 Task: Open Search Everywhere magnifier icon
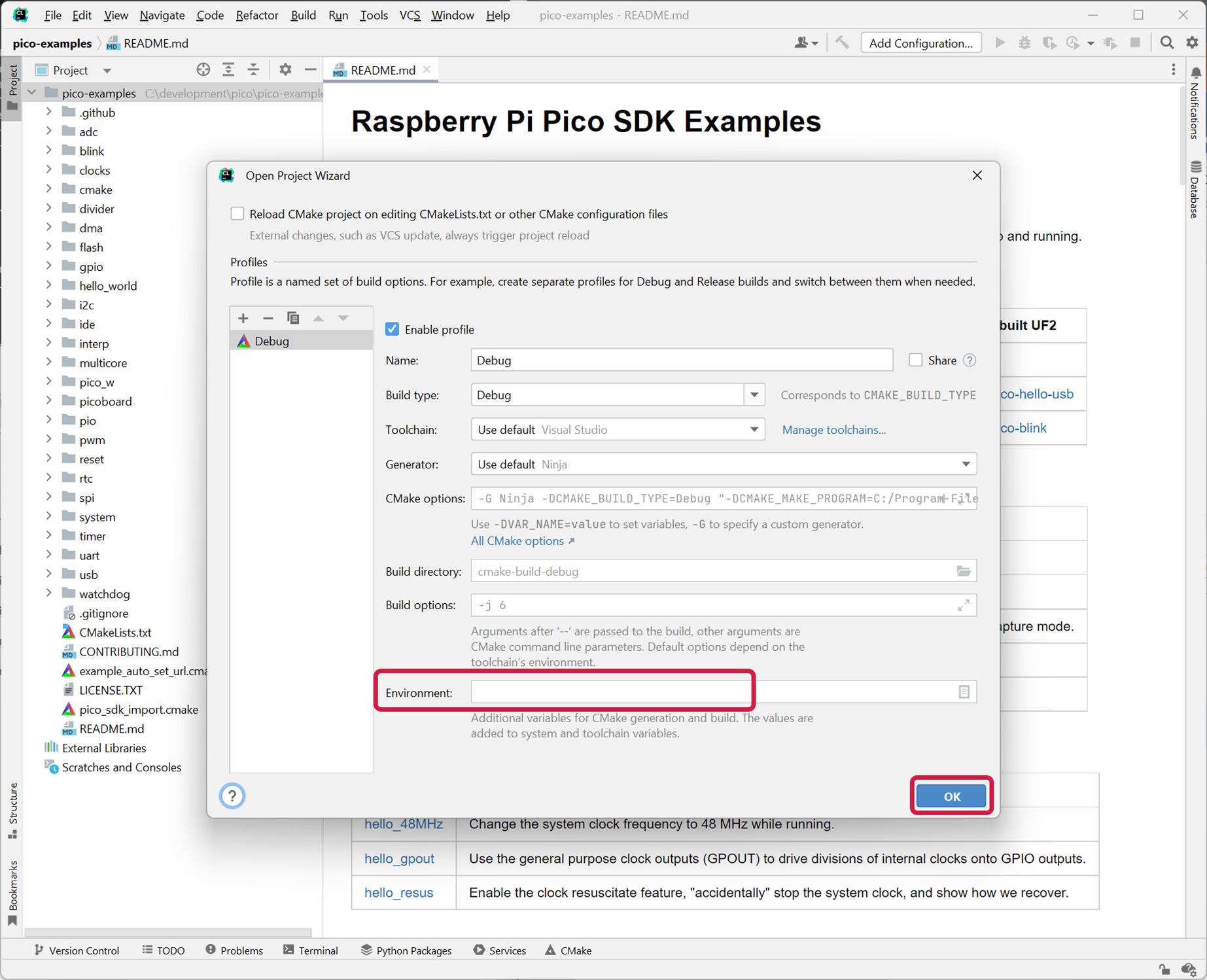(x=1166, y=43)
